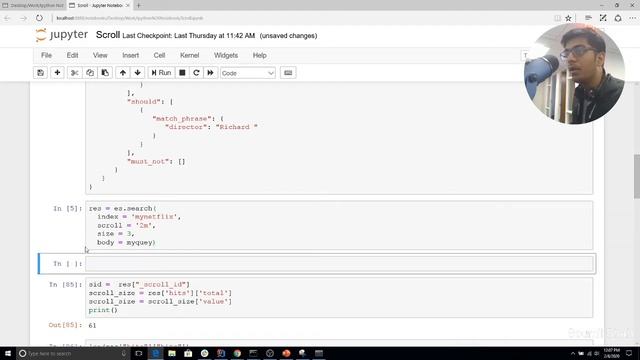Restart the kernel with the circular arrow icon
The width and height of the screenshot is (640, 360).
tap(196, 73)
